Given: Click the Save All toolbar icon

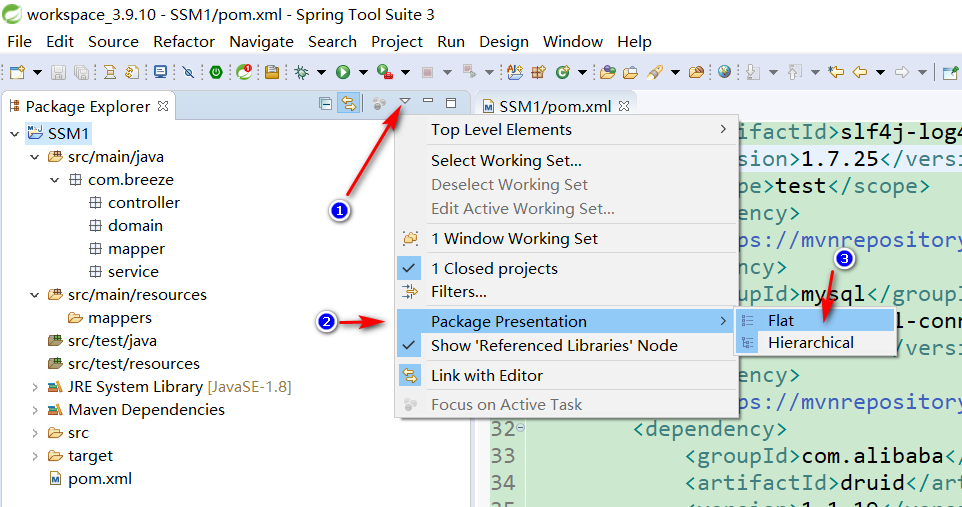Looking at the screenshot, I should tap(81, 72).
